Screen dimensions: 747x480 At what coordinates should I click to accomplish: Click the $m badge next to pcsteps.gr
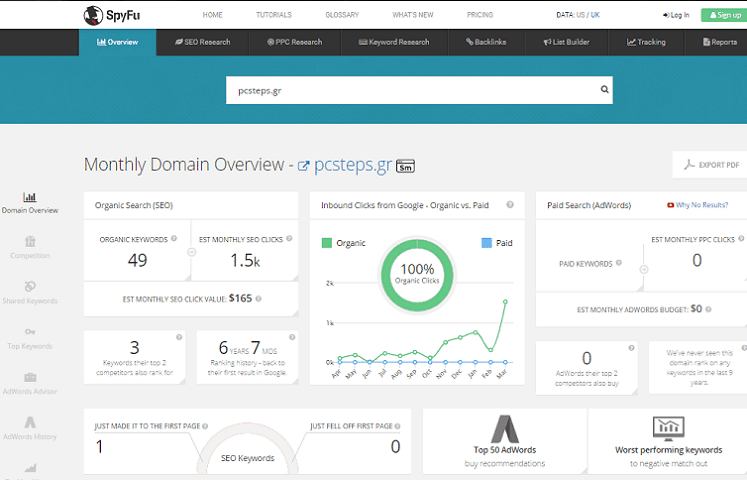(405, 166)
